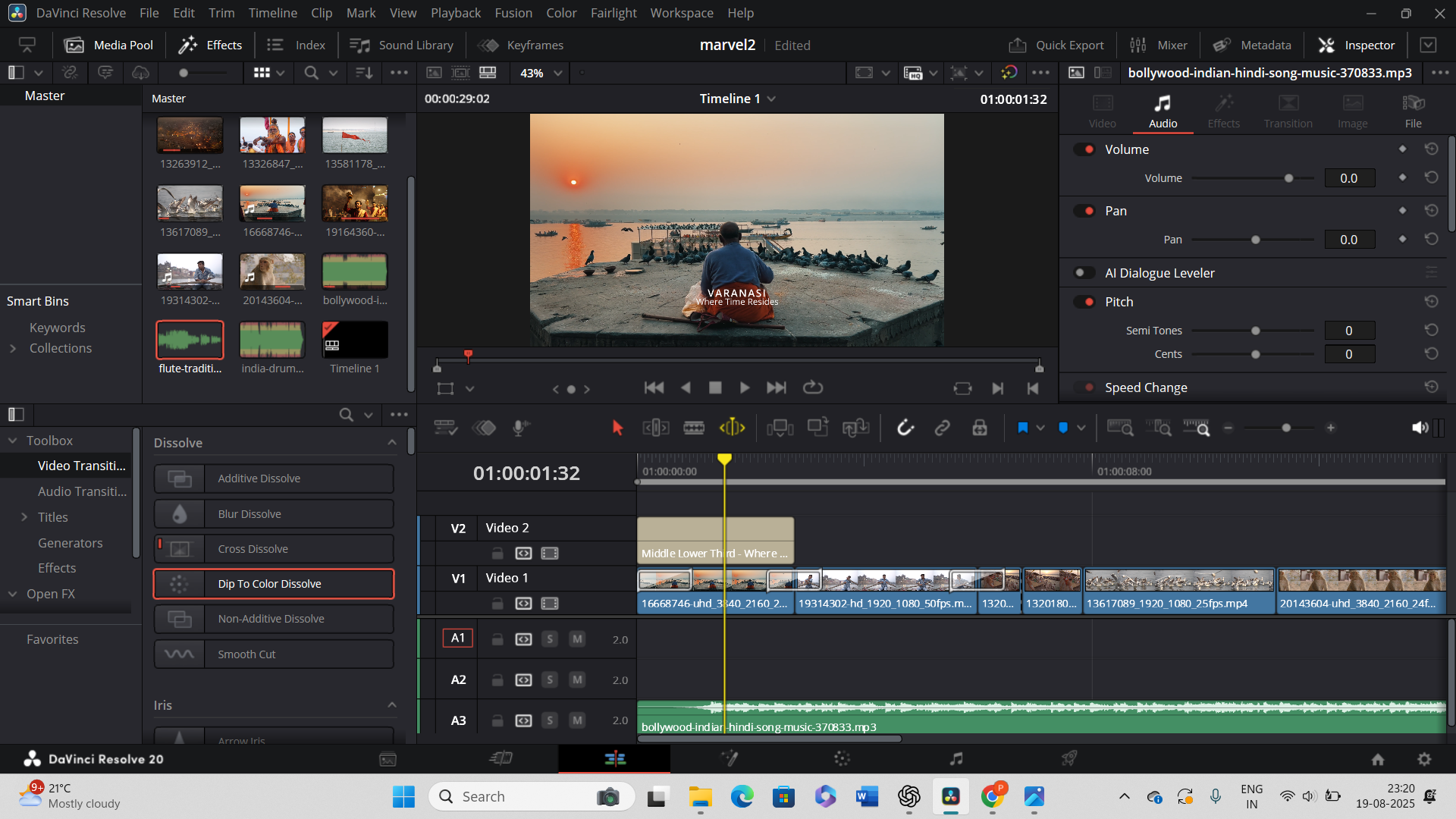Viewport: 1456px width, 819px height.
Task: Mute audio track A1
Action: [x=577, y=639]
